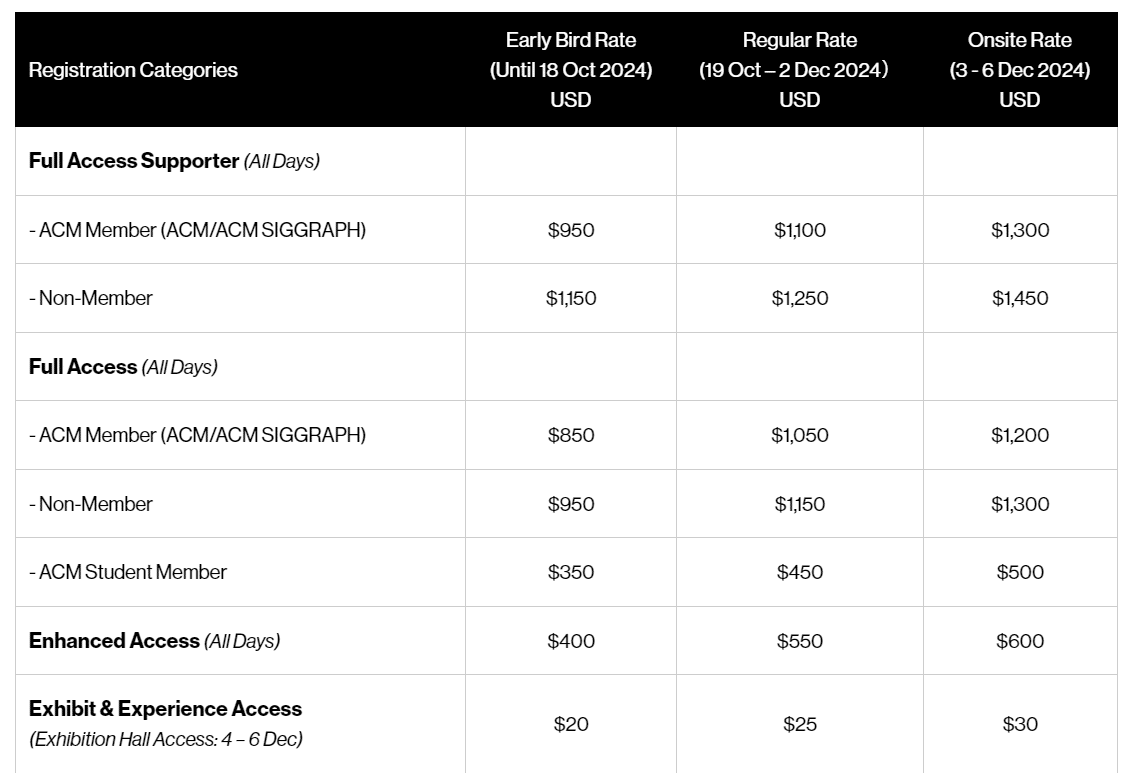
Task: Click the $500 onsite student price
Action: click(1020, 572)
